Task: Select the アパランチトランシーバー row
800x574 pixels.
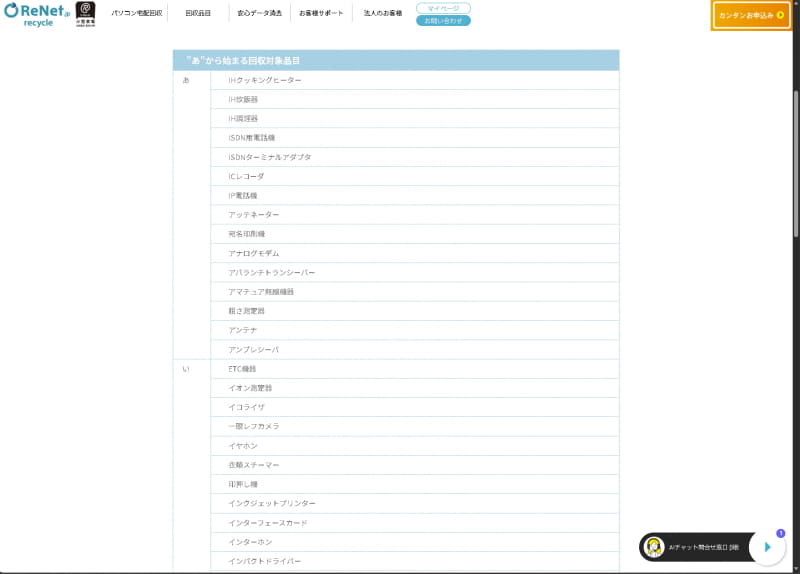Action: click(x=415, y=272)
